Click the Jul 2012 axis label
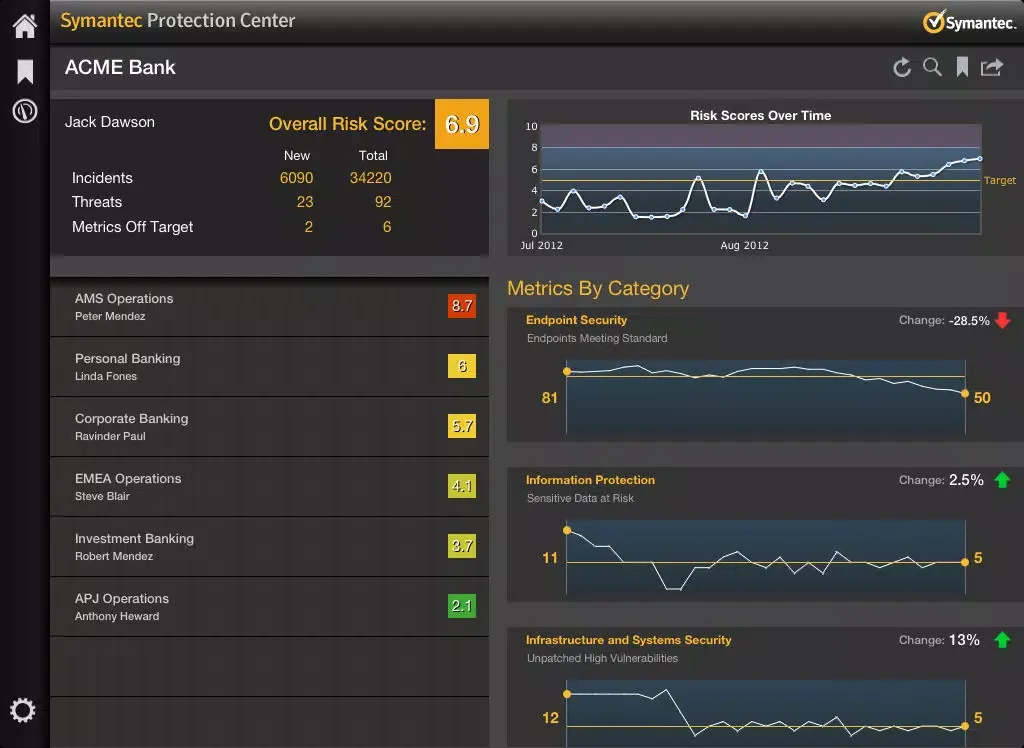Screen dimensions: 1024x748 pyautogui.click(x=541, y=246)
